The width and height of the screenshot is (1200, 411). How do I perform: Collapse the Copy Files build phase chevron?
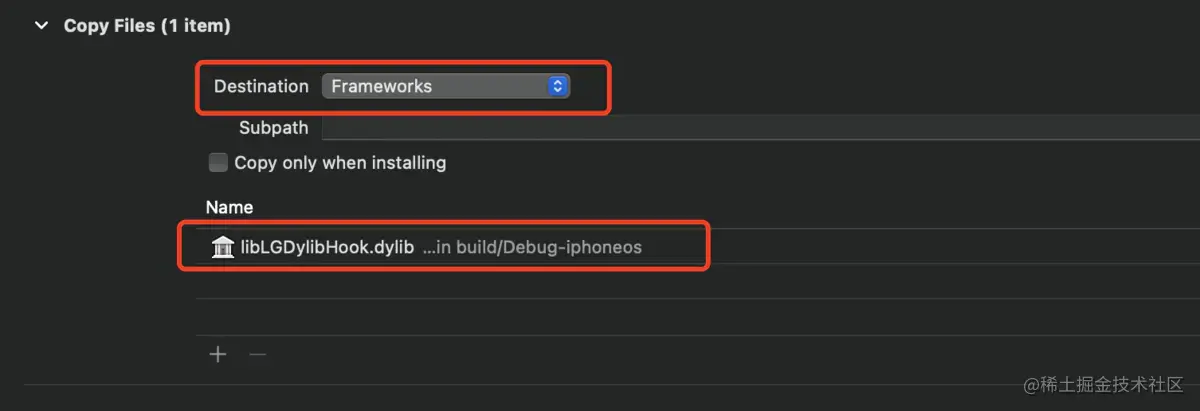coord(41,26)
